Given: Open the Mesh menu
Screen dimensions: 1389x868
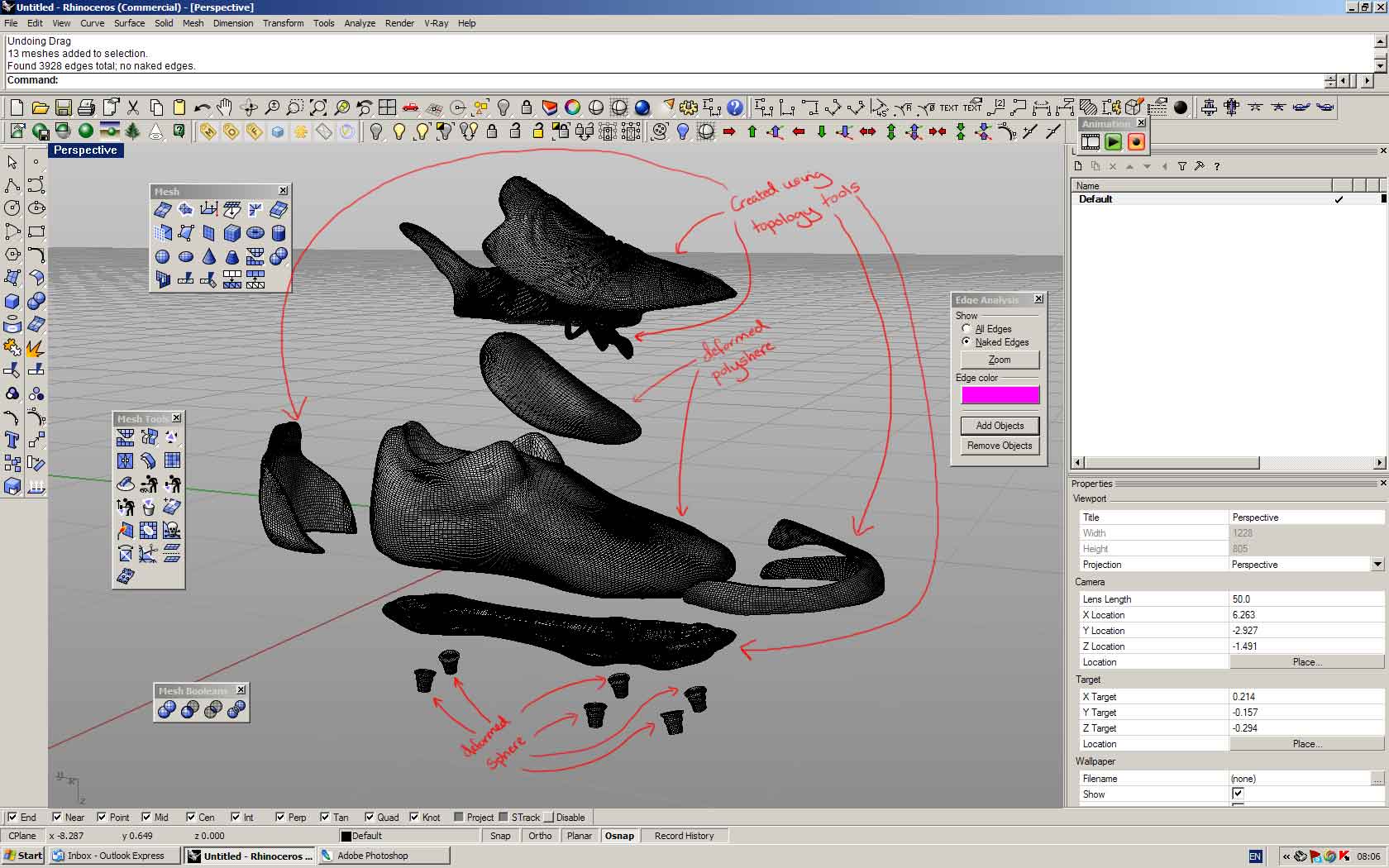Looking at the screenshot, I should click(193, 23).
